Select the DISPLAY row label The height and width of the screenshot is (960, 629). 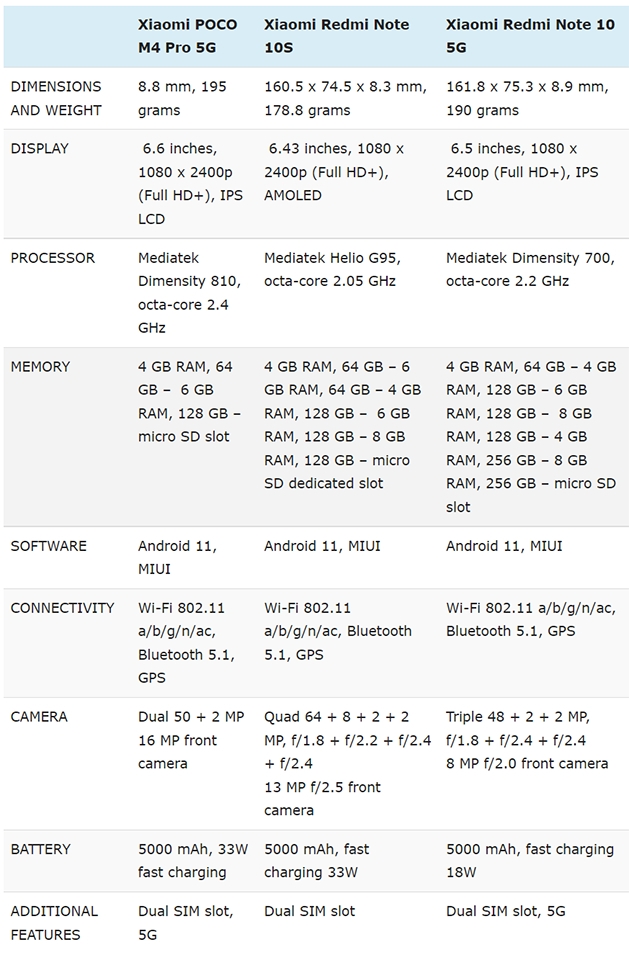39,149
